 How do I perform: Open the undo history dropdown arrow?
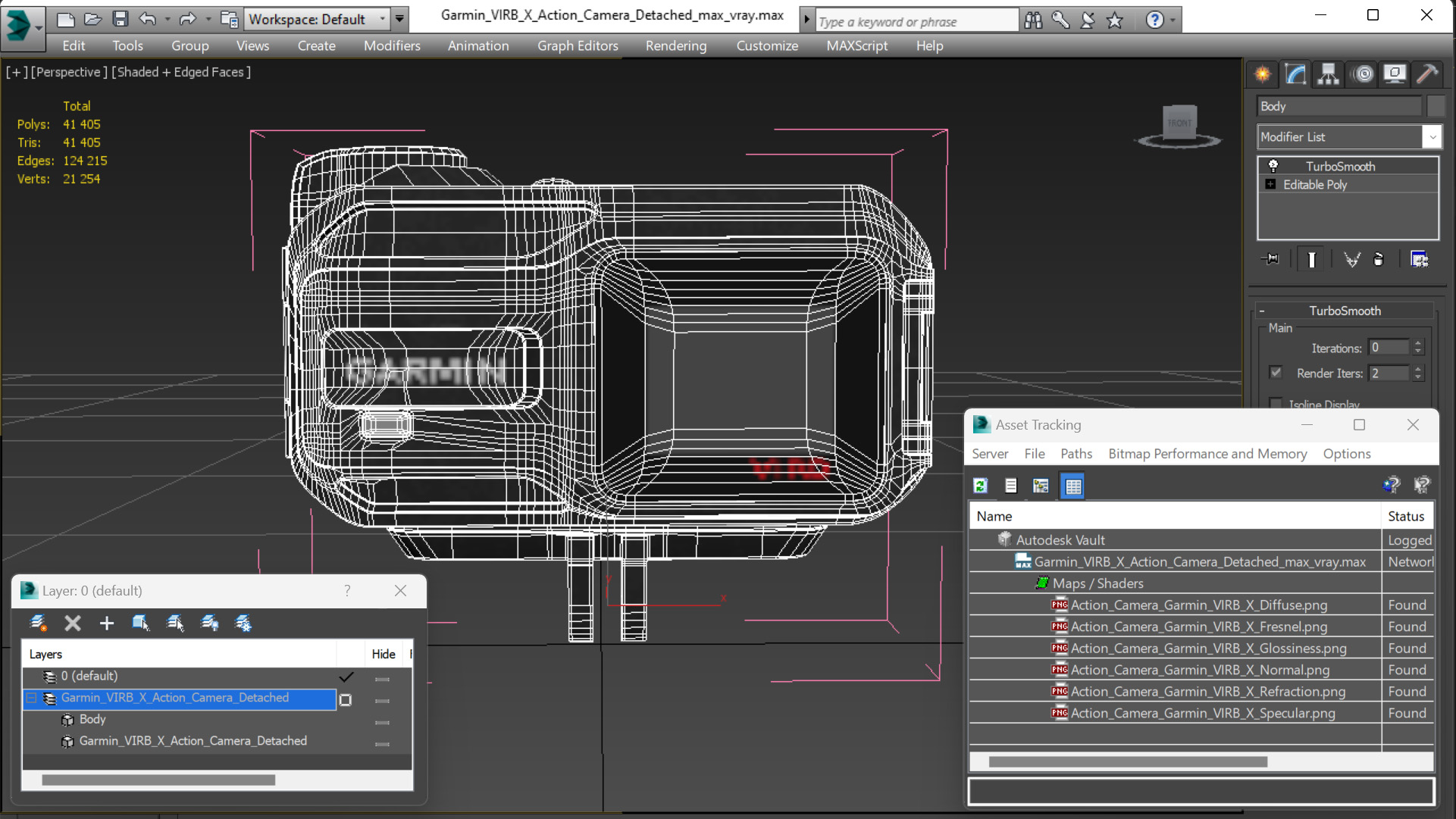(167, 19)
